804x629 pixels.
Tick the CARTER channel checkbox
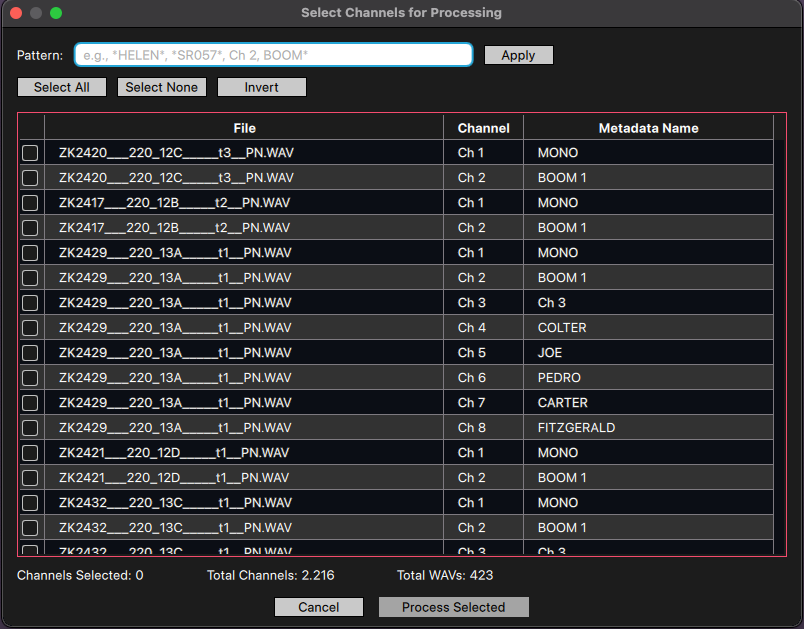tap(30, 403)
